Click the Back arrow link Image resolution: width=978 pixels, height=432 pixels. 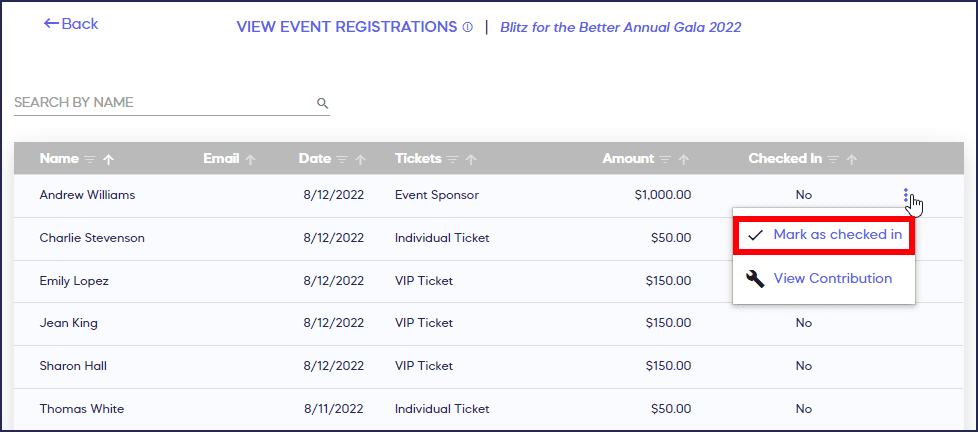point(71,24)
